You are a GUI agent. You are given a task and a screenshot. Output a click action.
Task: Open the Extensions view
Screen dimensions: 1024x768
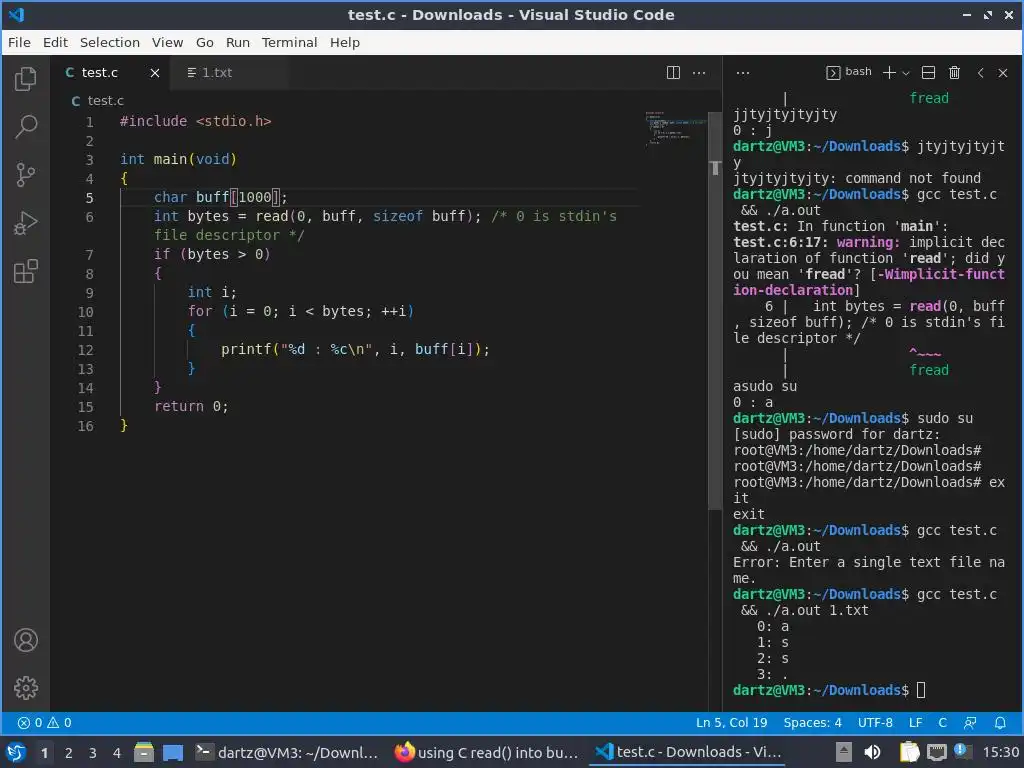point(25,271)
